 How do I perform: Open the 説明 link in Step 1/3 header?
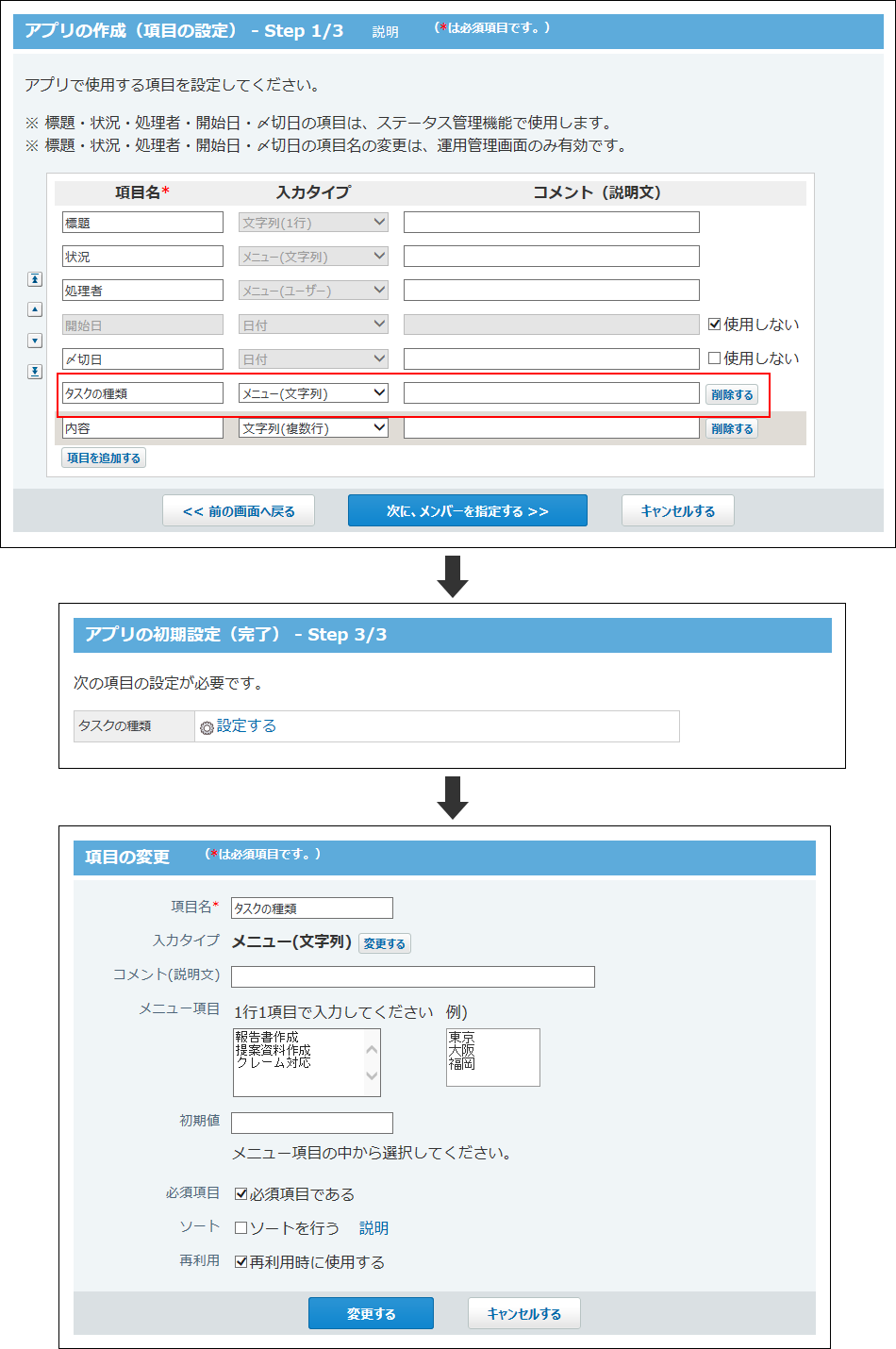point(385,32)
